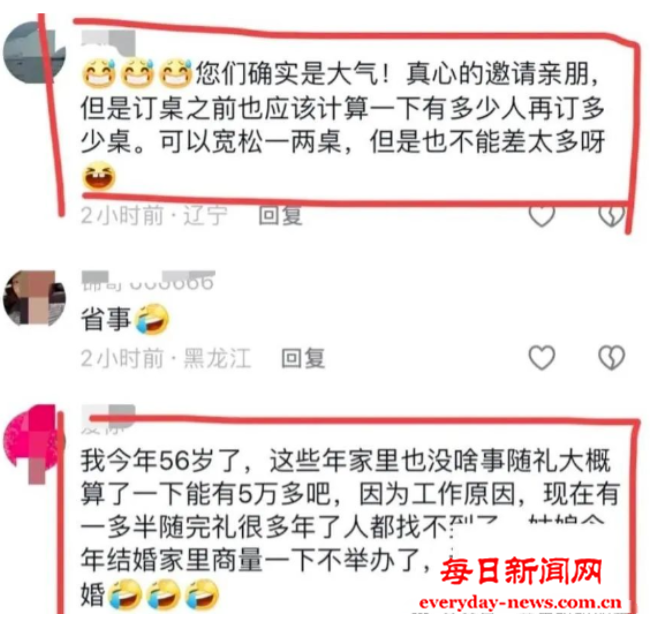Reply to the Heilongjiang comment via 回复
The width and height of the screenshot is (655, 626).
(303, 358)
